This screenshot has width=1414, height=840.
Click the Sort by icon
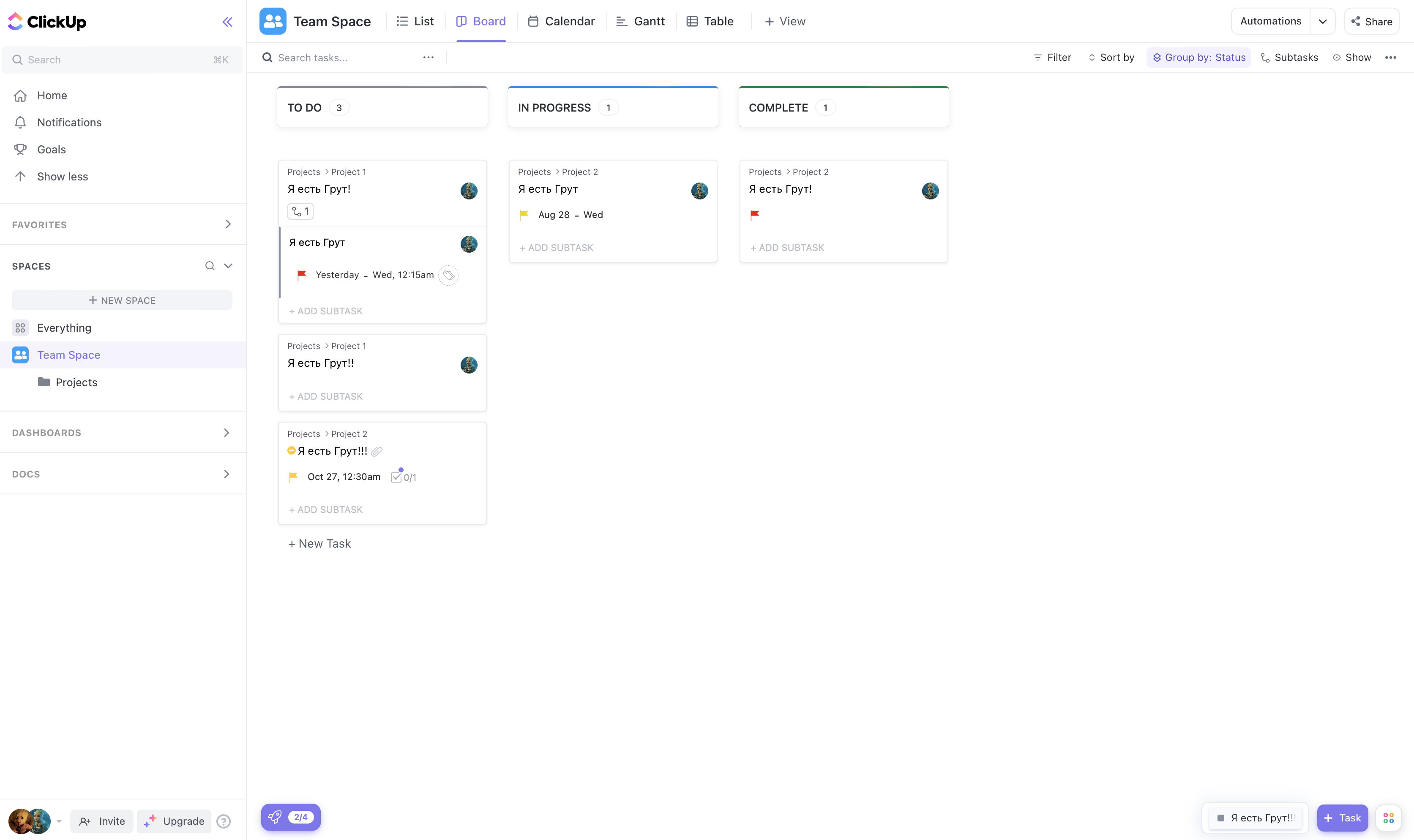pos(1092,58)
